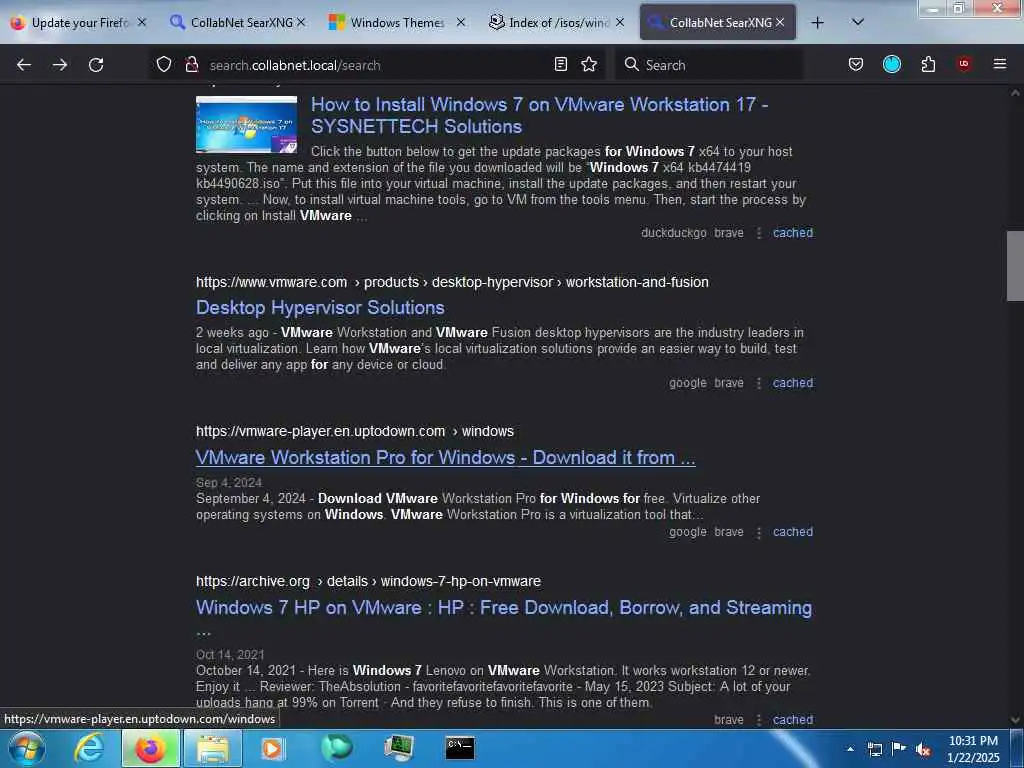Go back to the previous page
1024x768 pixels.
tap(24, 65)
